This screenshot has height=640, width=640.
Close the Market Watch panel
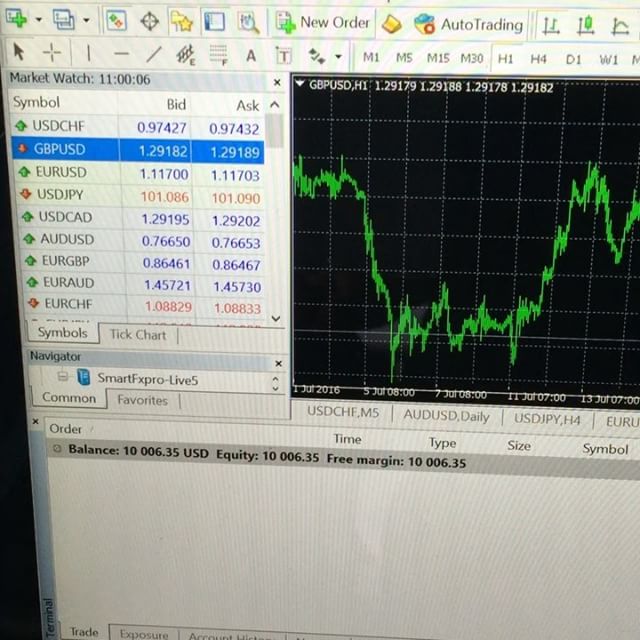pyautogui.click(x=277, y=82)
